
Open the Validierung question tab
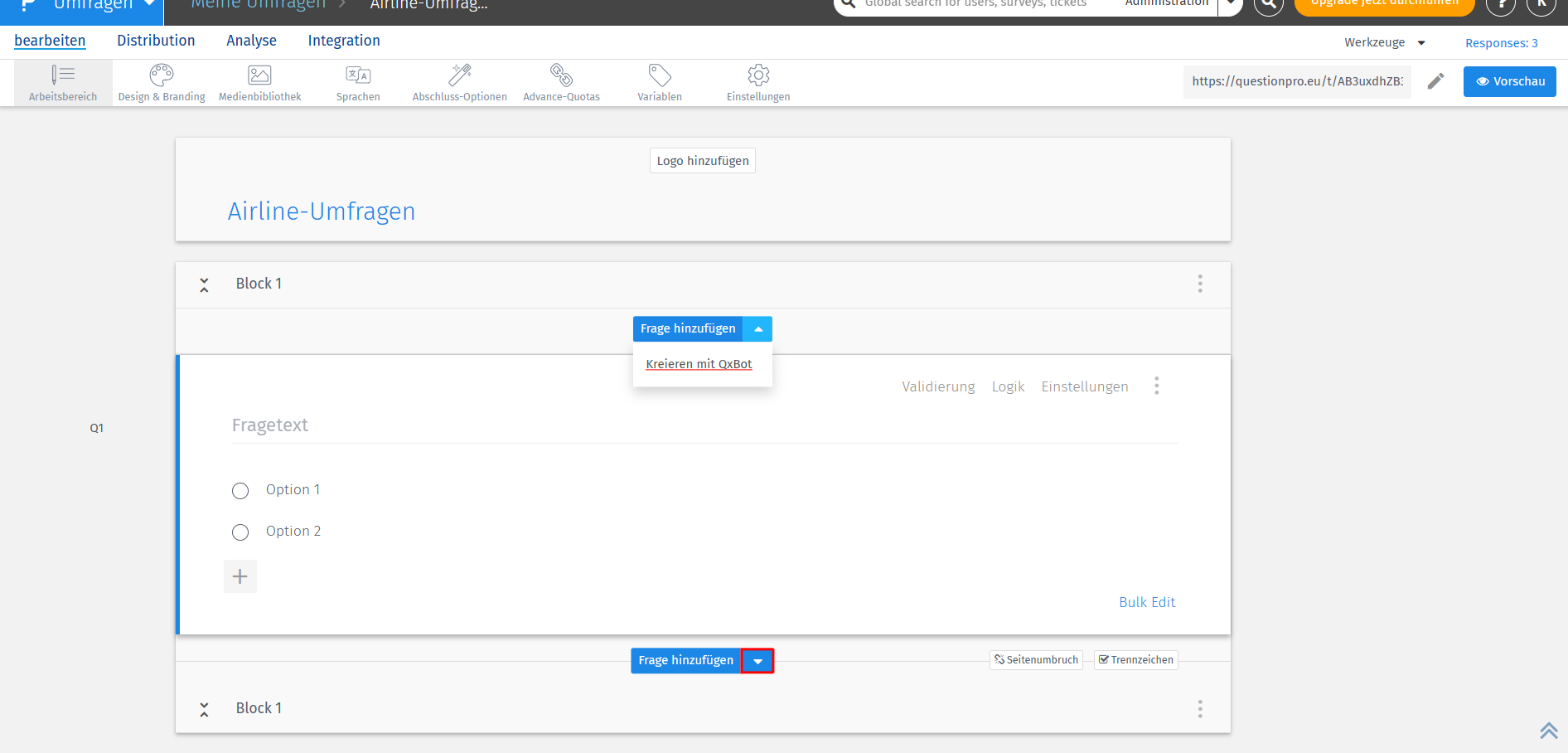click(x=938, y=386)
